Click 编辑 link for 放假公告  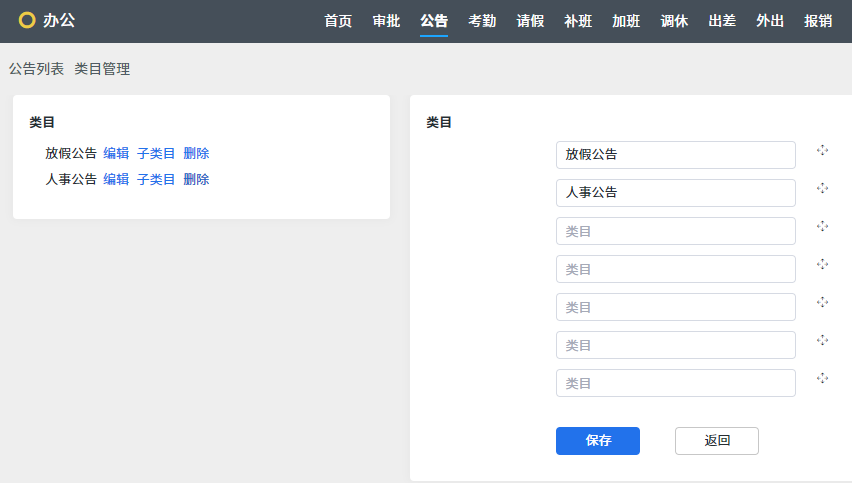[x=116, y=153]
